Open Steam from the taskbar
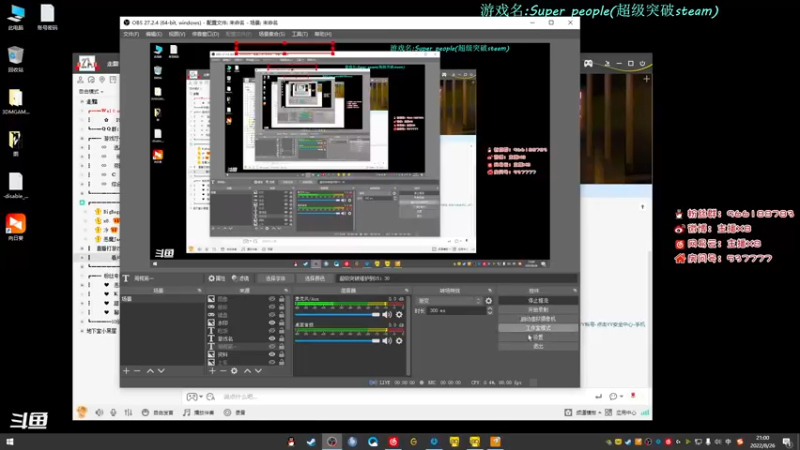 (x=311, y=442)
